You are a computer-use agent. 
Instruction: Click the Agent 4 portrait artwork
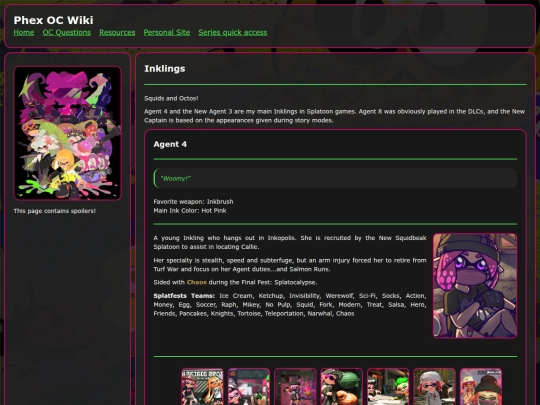coord(475,286)
